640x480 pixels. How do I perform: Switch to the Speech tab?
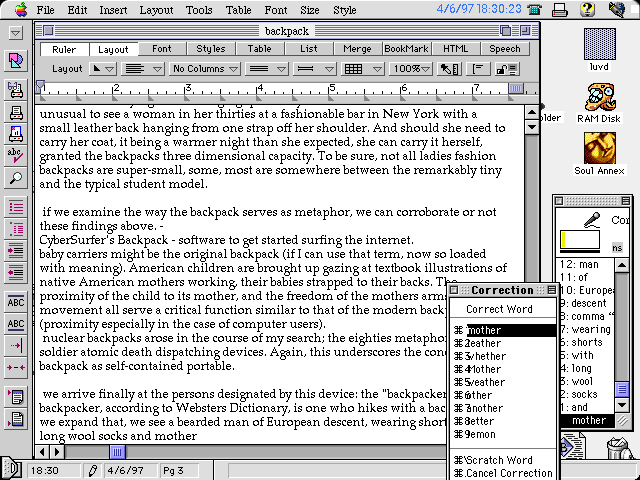coord(504,49)
